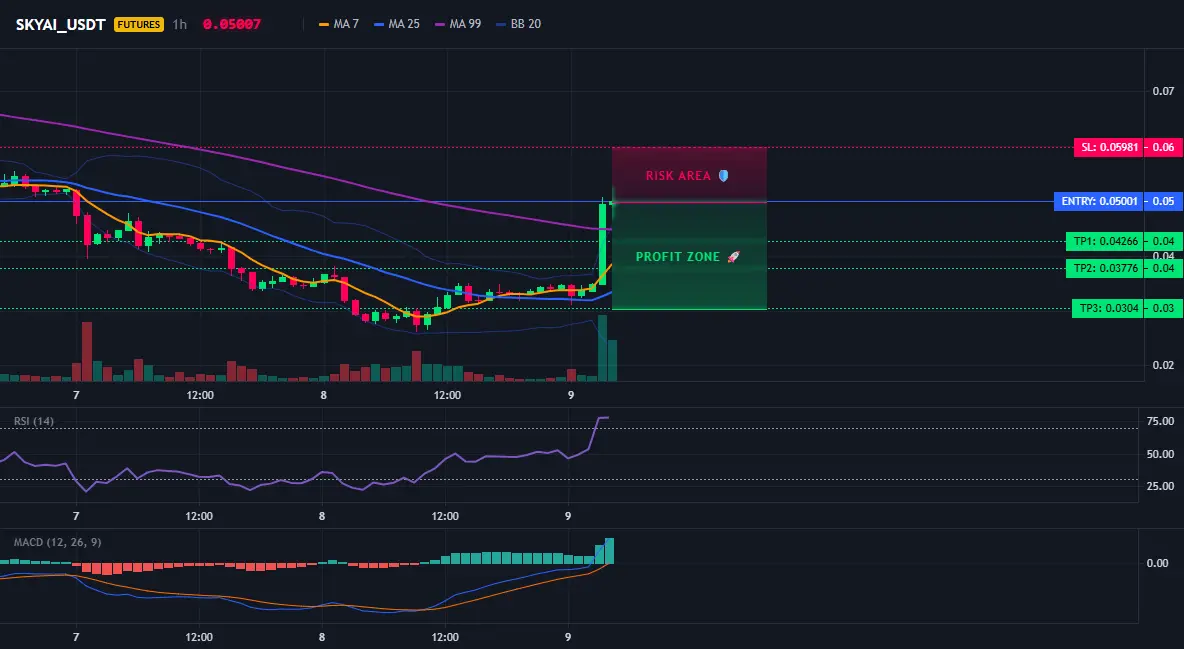Click date 7 on the main chart axis

tap(76, 395)
